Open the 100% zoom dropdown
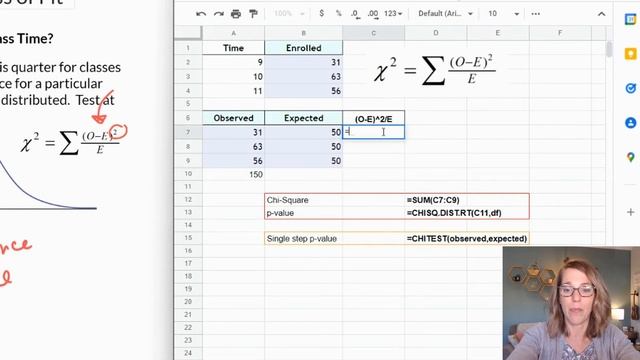The width and height of the screenshot is (640, 360). click(x=289, y=13)
